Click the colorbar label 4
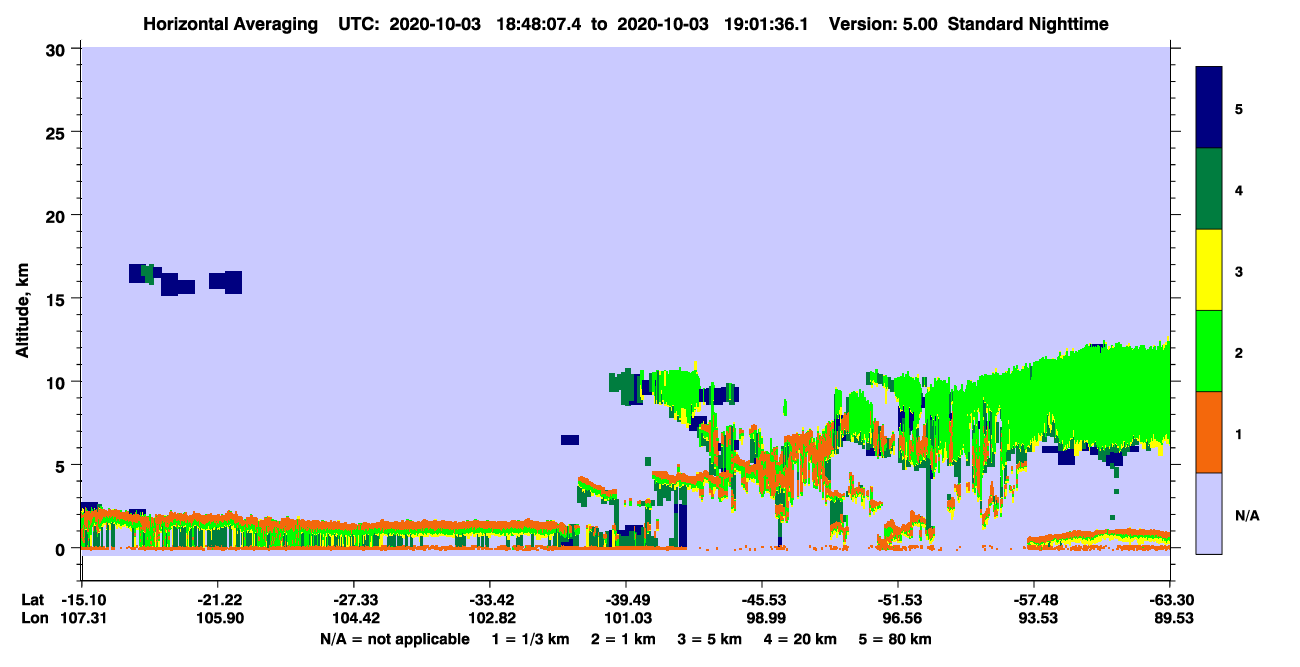The width and height of the screenshot is (1300, 667). coord(1239,189)
